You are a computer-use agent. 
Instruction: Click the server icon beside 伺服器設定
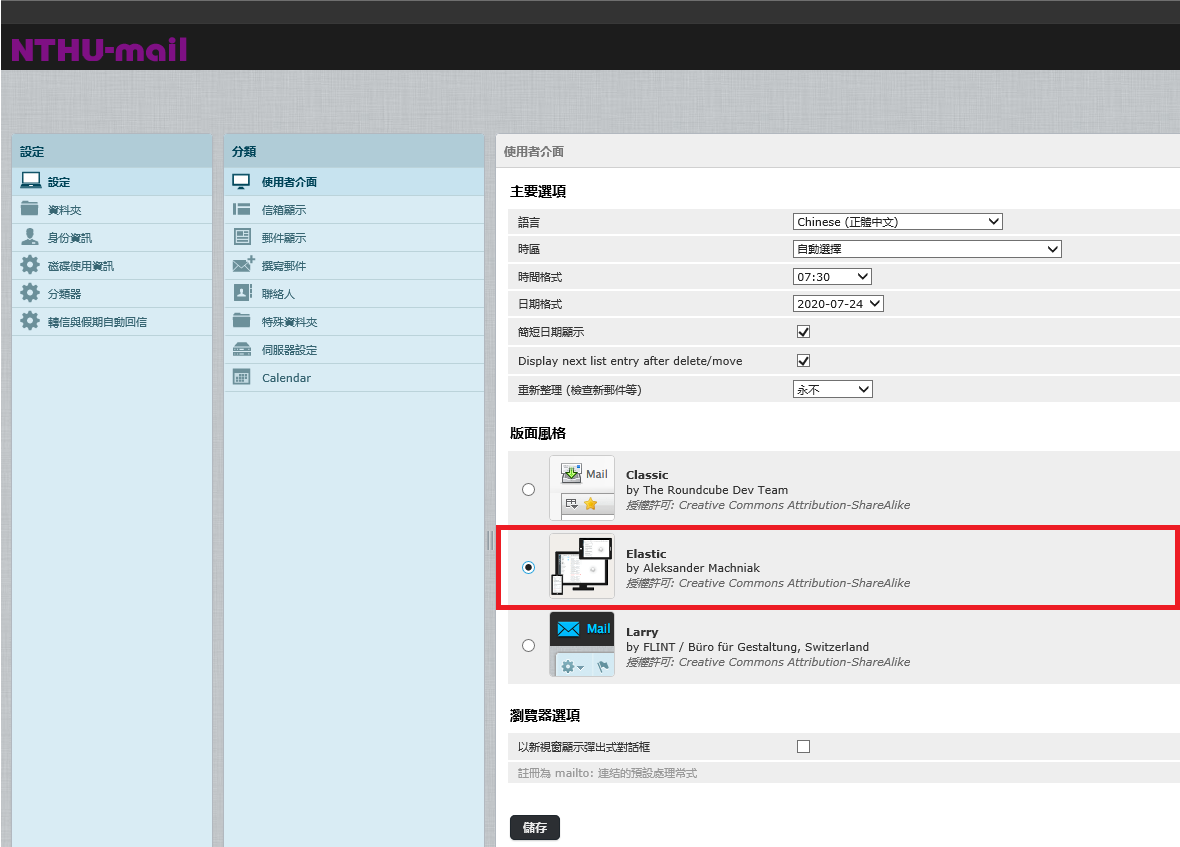pyautogui.click(x=241, y=349)
